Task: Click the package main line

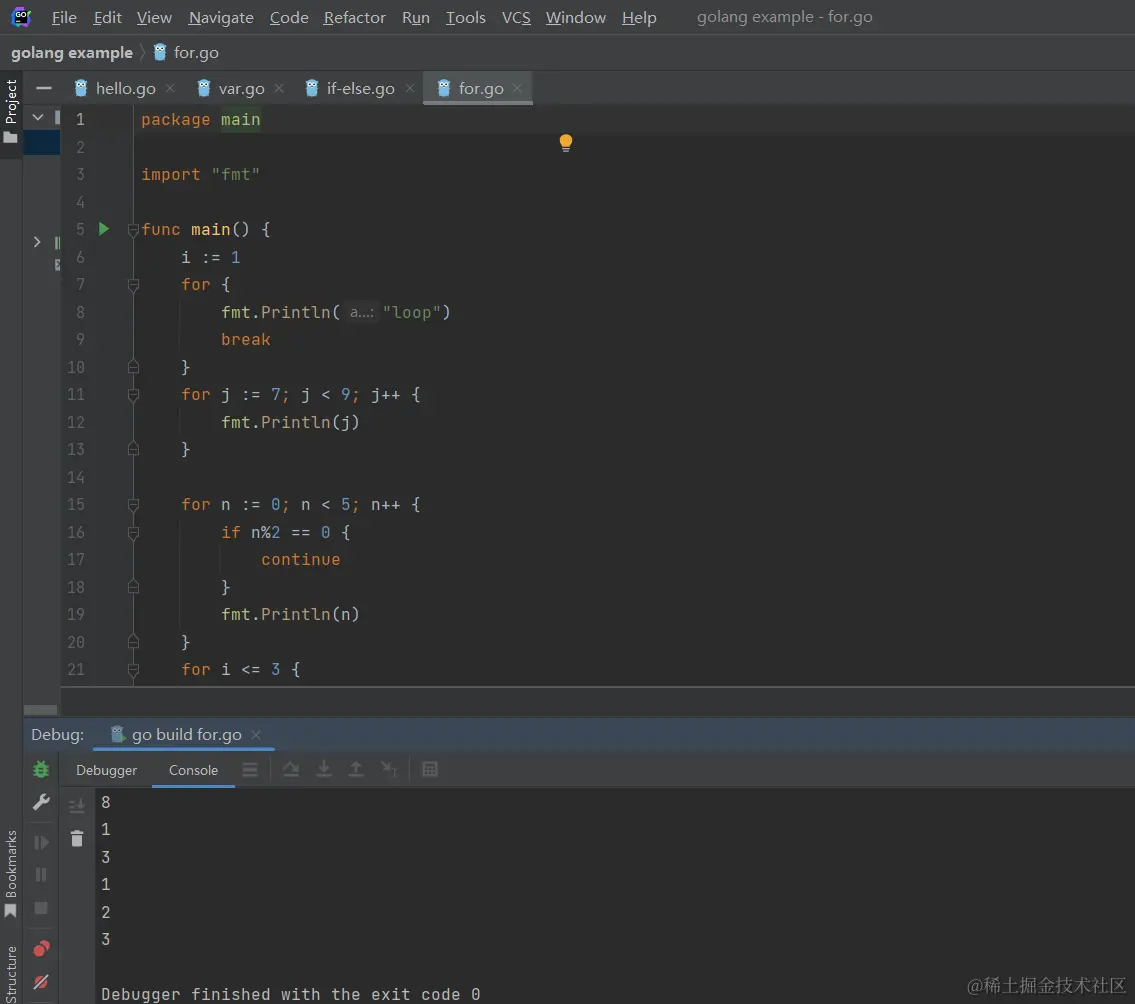Action: (x=201, y=119)
